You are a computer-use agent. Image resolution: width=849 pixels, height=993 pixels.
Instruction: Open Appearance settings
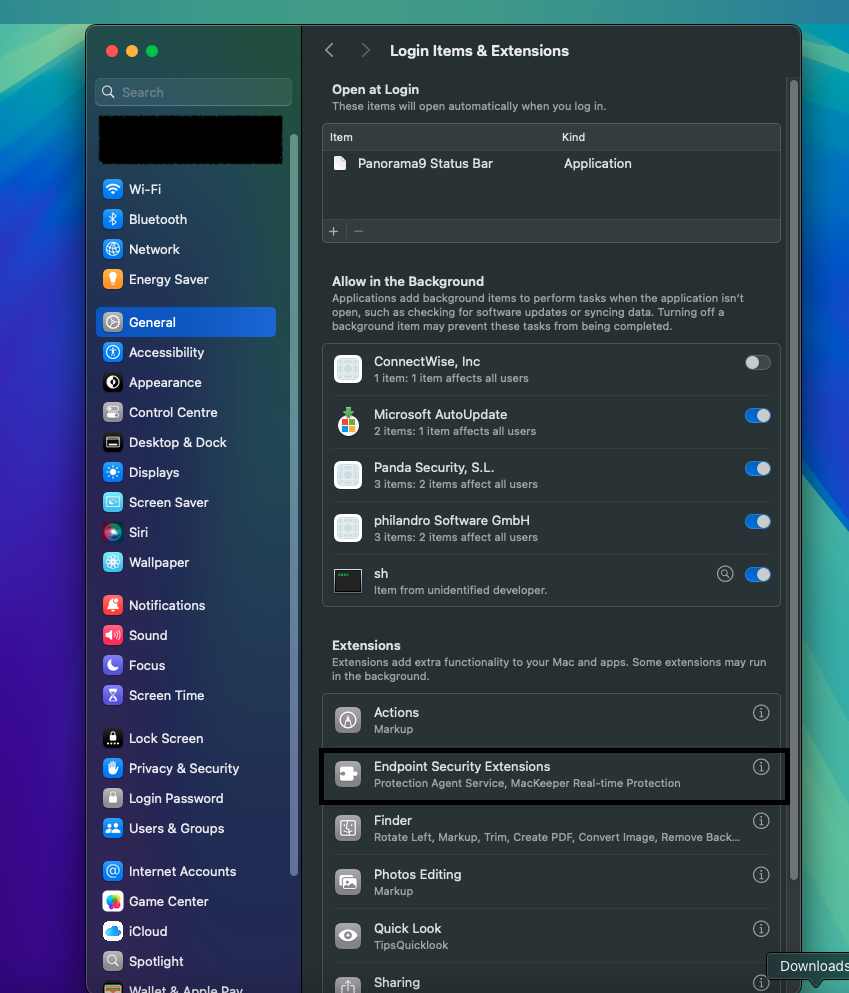[x=186, y=382]
